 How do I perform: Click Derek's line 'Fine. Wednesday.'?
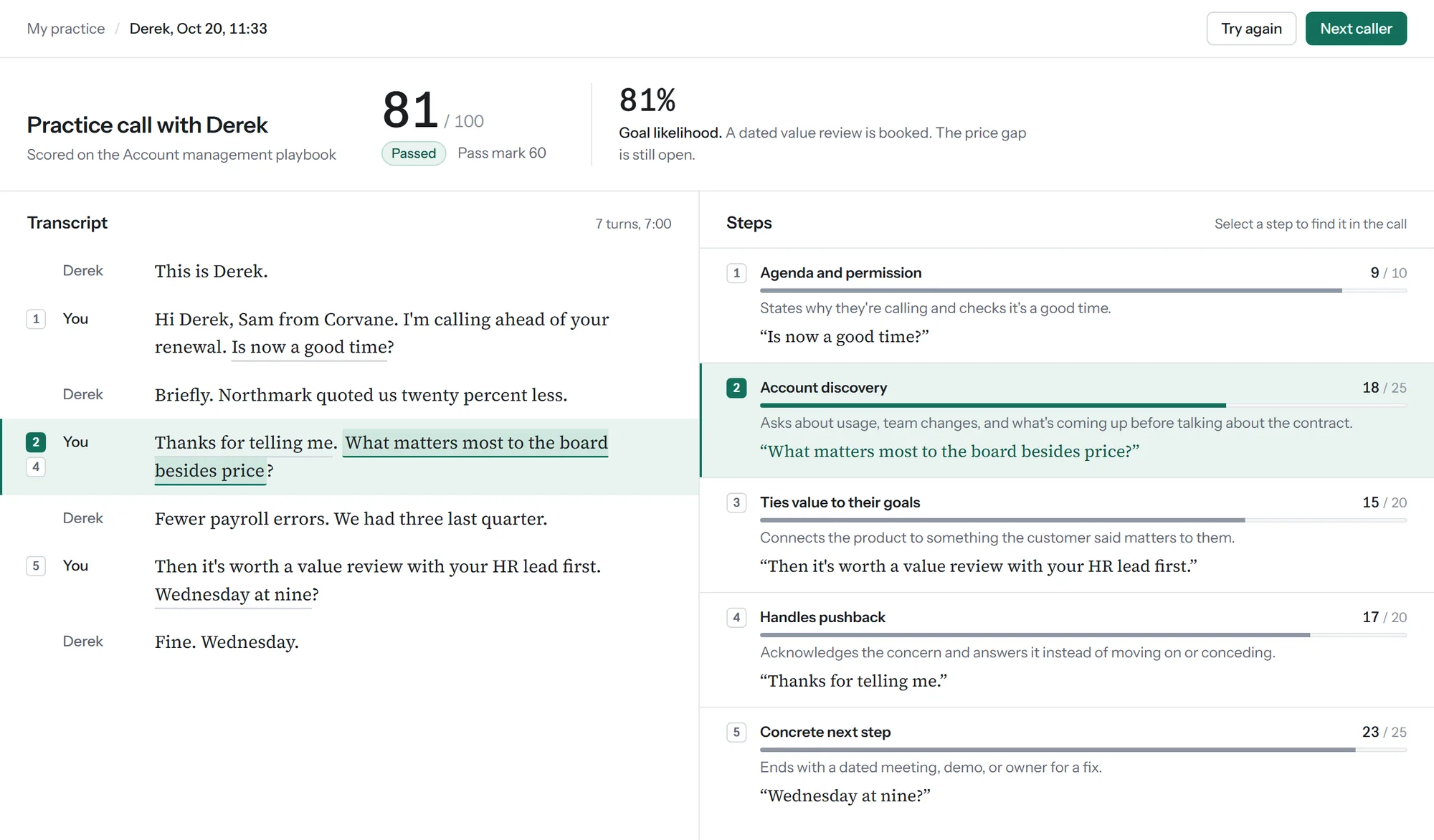(x=227, y=642)
